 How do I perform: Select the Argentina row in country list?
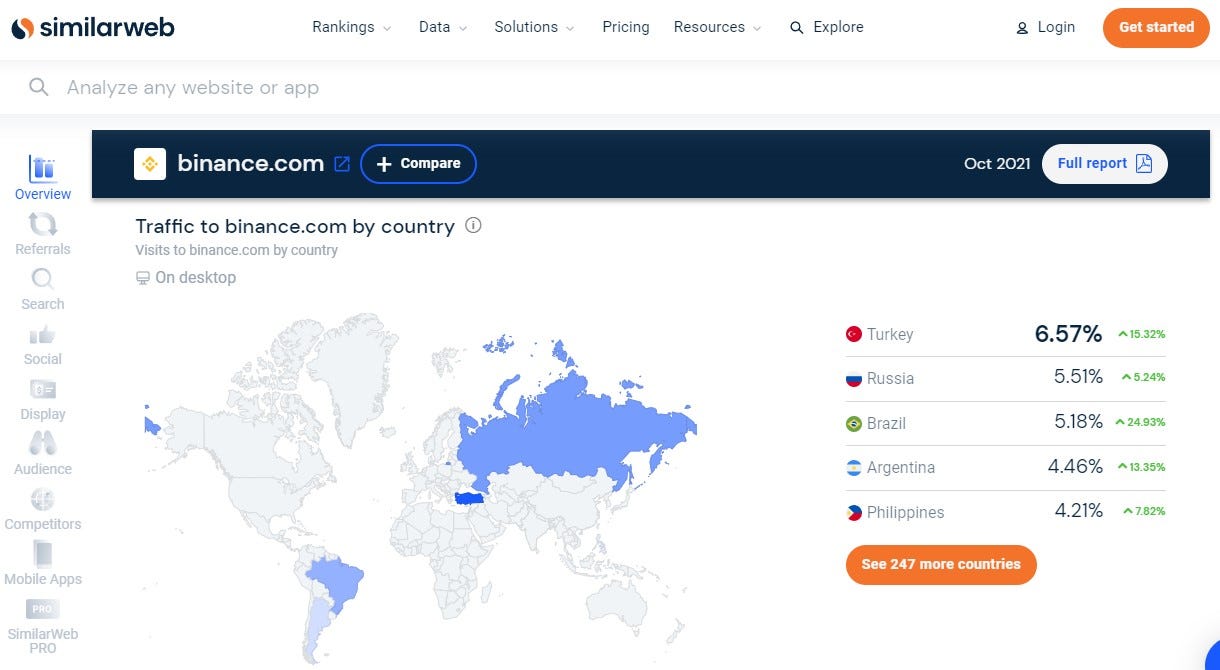point(1006,467)
